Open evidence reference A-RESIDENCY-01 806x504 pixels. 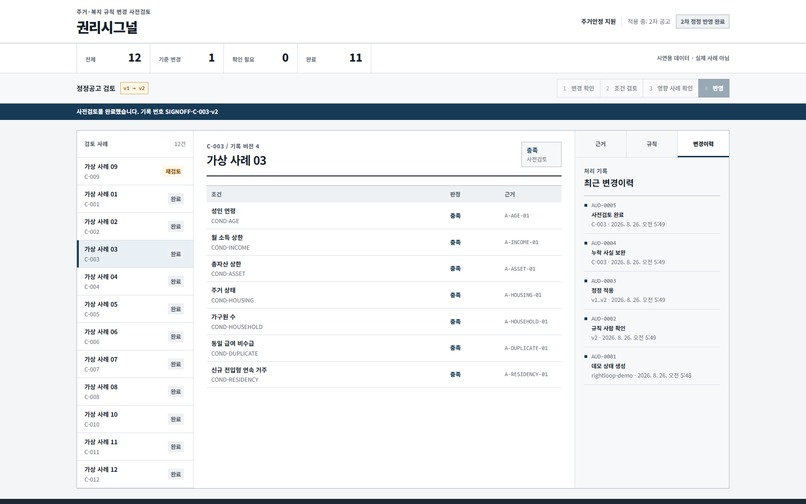pos(526,374)
